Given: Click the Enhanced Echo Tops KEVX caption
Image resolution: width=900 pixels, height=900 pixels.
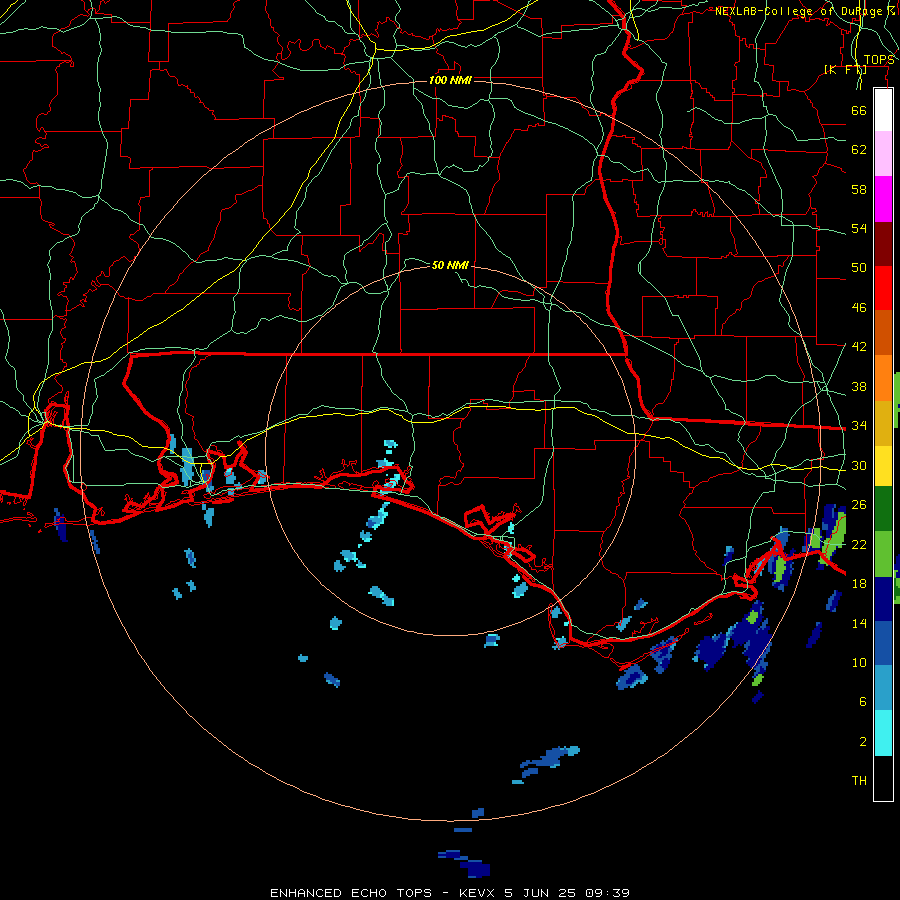Looking at the screenshot, I should [450, 893].
